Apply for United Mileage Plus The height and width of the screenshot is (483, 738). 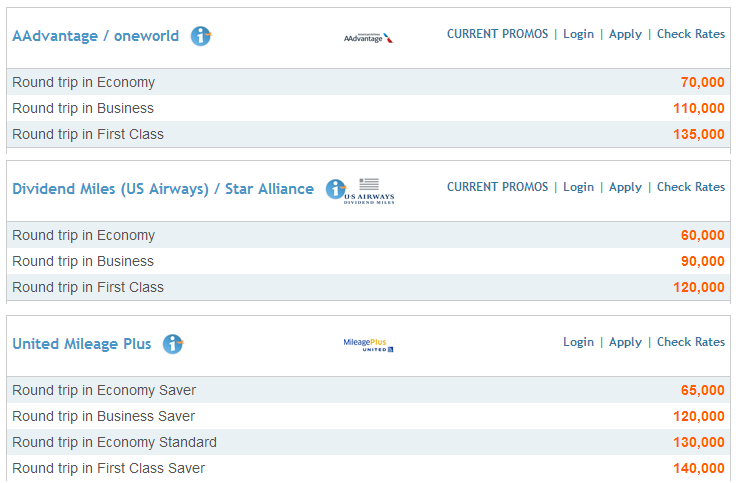[625, 342]
